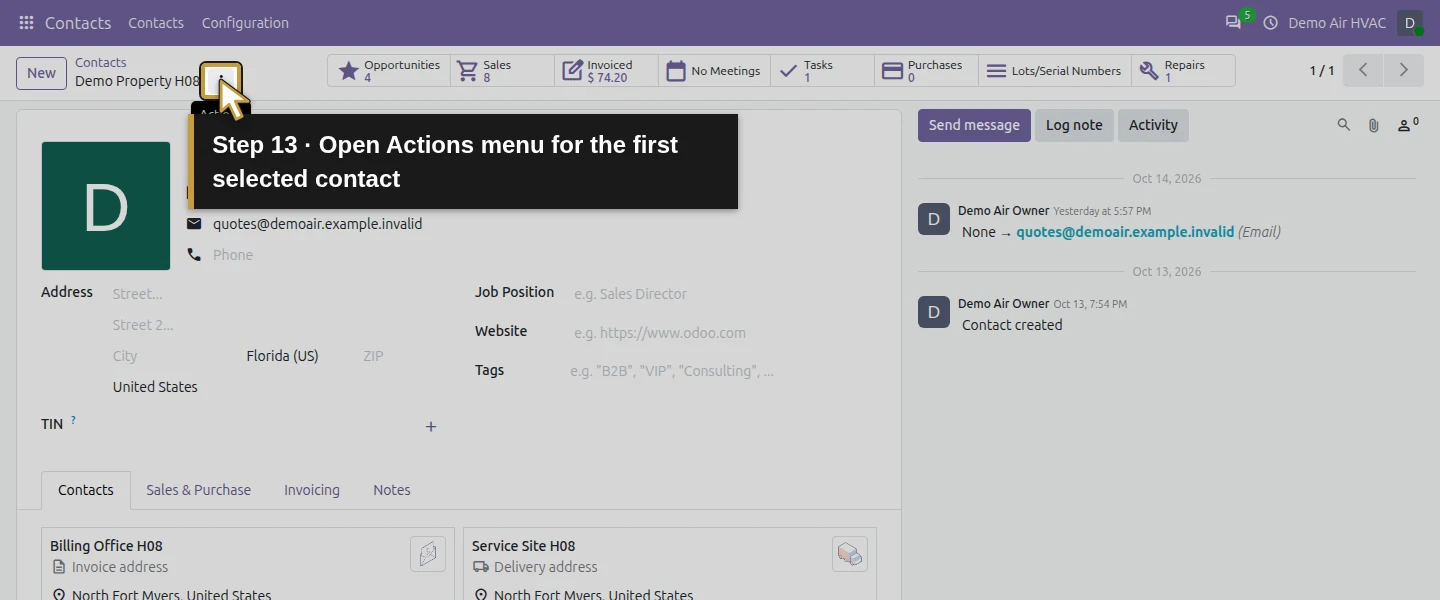Click the New button
The image size is (1440, 600).
[x=41, y=73]
